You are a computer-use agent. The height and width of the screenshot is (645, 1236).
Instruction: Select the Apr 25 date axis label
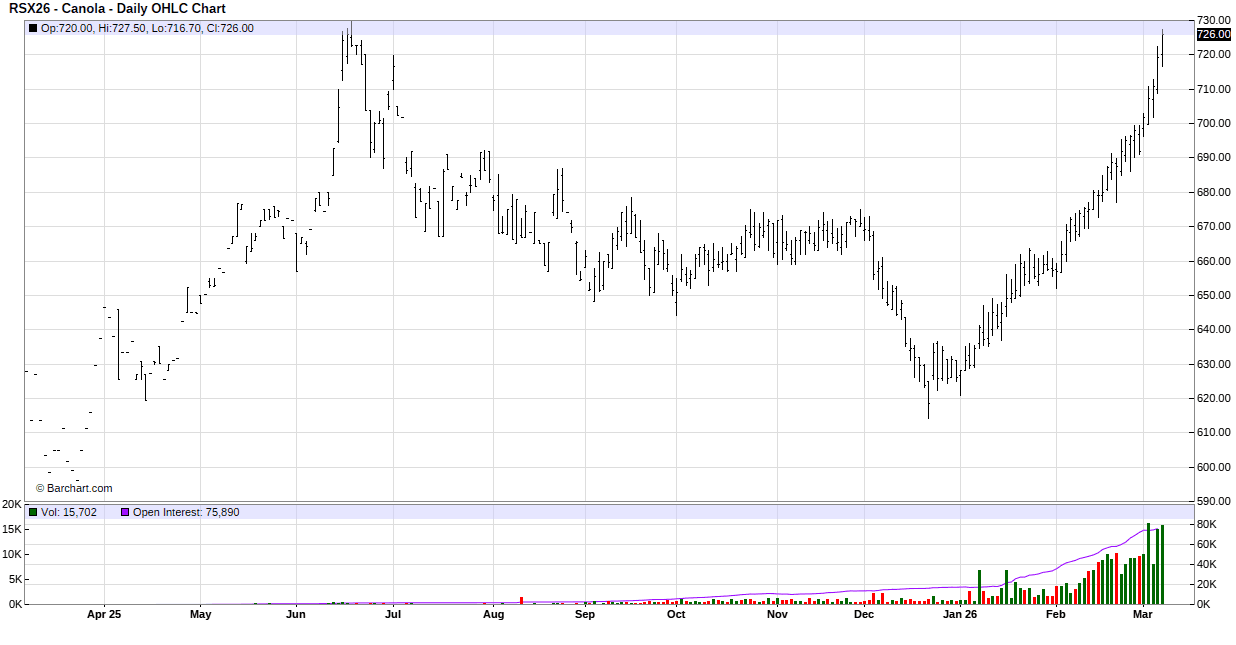(x=104, y=614)
